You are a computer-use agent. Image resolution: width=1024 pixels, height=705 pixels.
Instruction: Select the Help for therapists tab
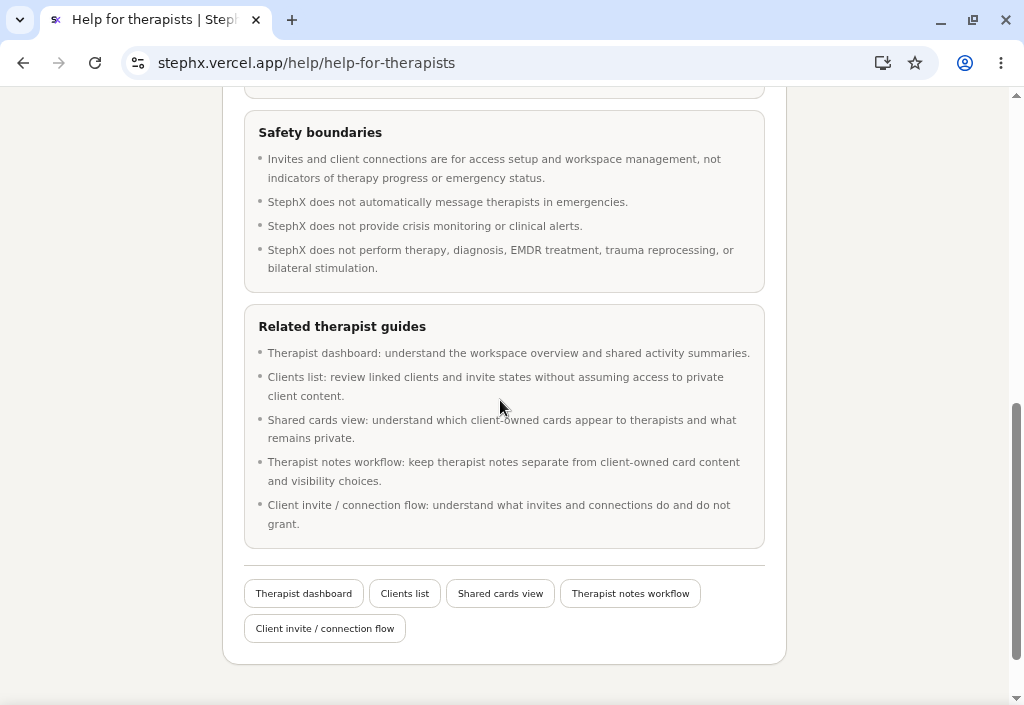pyautogui.click(x=157, y=20)
